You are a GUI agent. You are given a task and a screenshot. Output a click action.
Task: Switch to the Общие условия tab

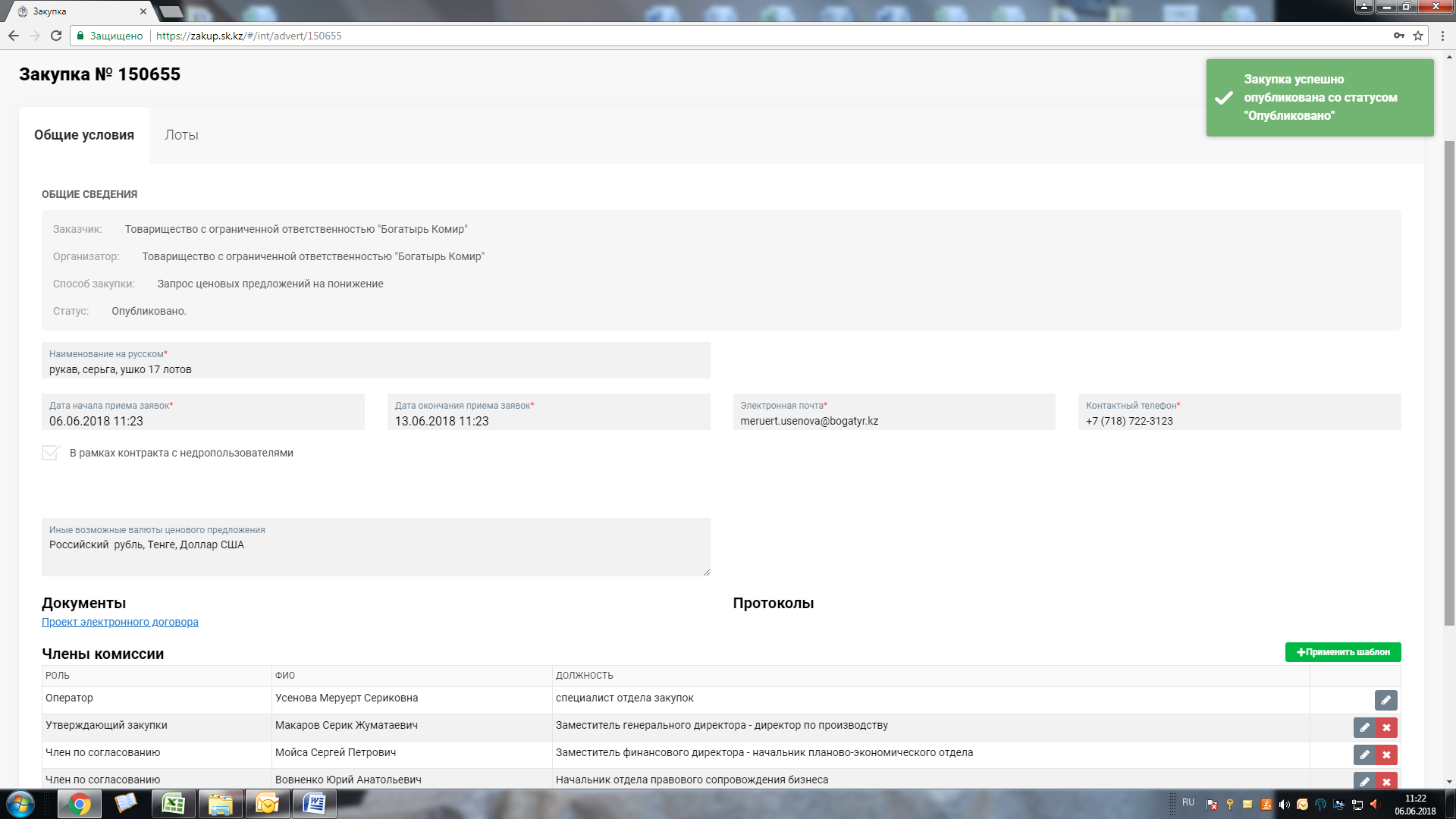click(84, 135)
